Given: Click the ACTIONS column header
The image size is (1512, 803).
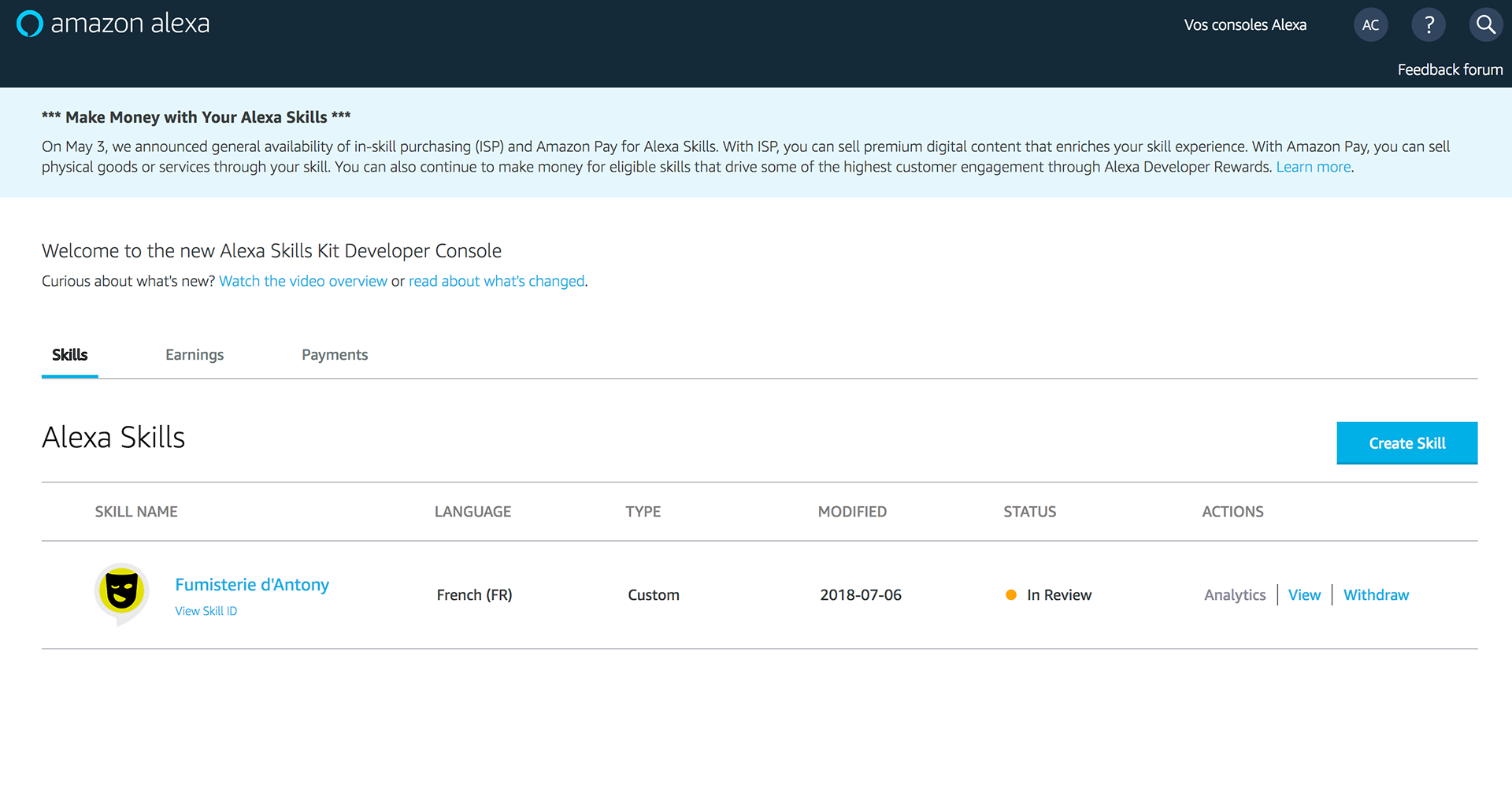Looking at the screenshot, I should [x=1232, y=512].
